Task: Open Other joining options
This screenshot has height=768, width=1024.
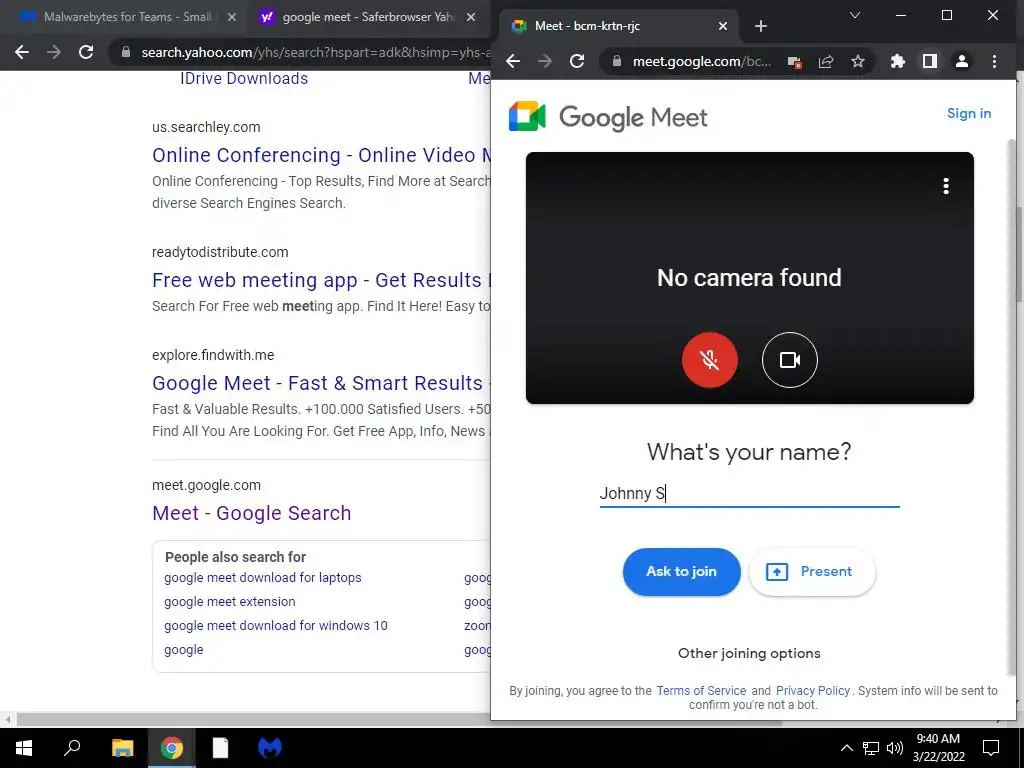Action: click(749, 653)
